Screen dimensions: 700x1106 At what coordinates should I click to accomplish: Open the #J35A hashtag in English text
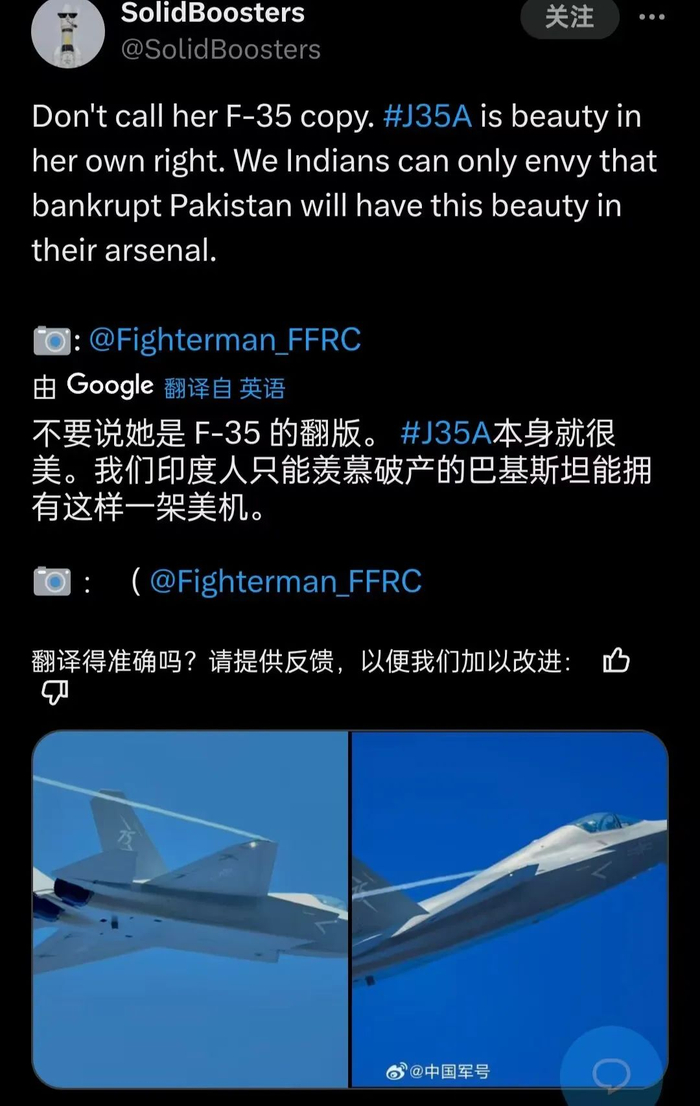click(x=428, y=116)
